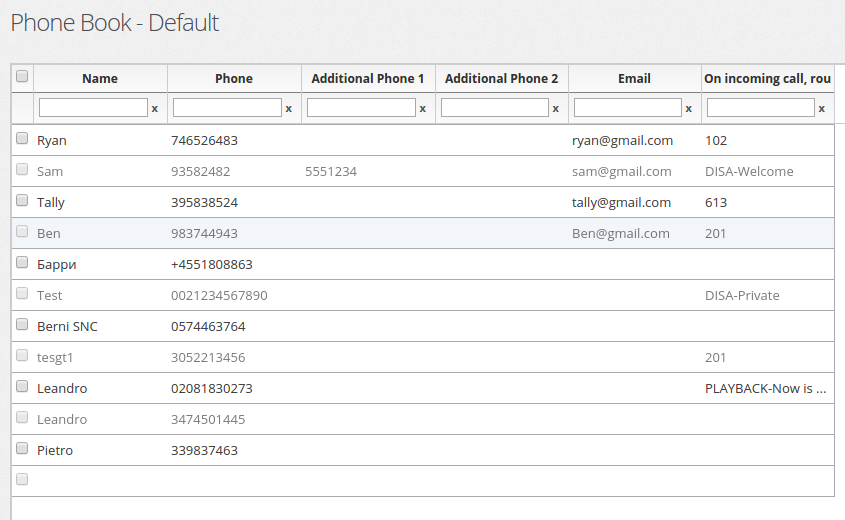Sort by the Name column header

100,78
